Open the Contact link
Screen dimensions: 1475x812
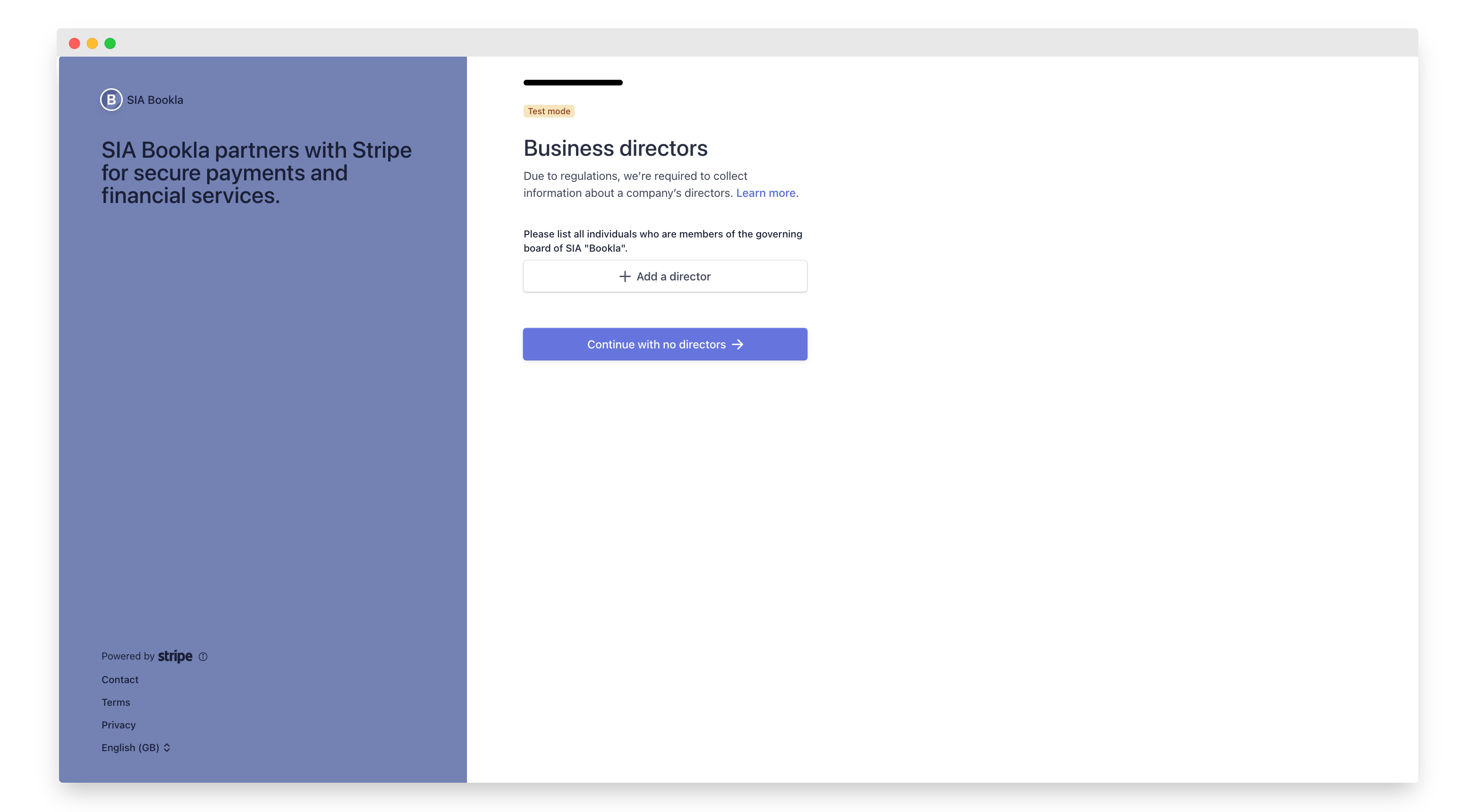(x=119, y=680)
